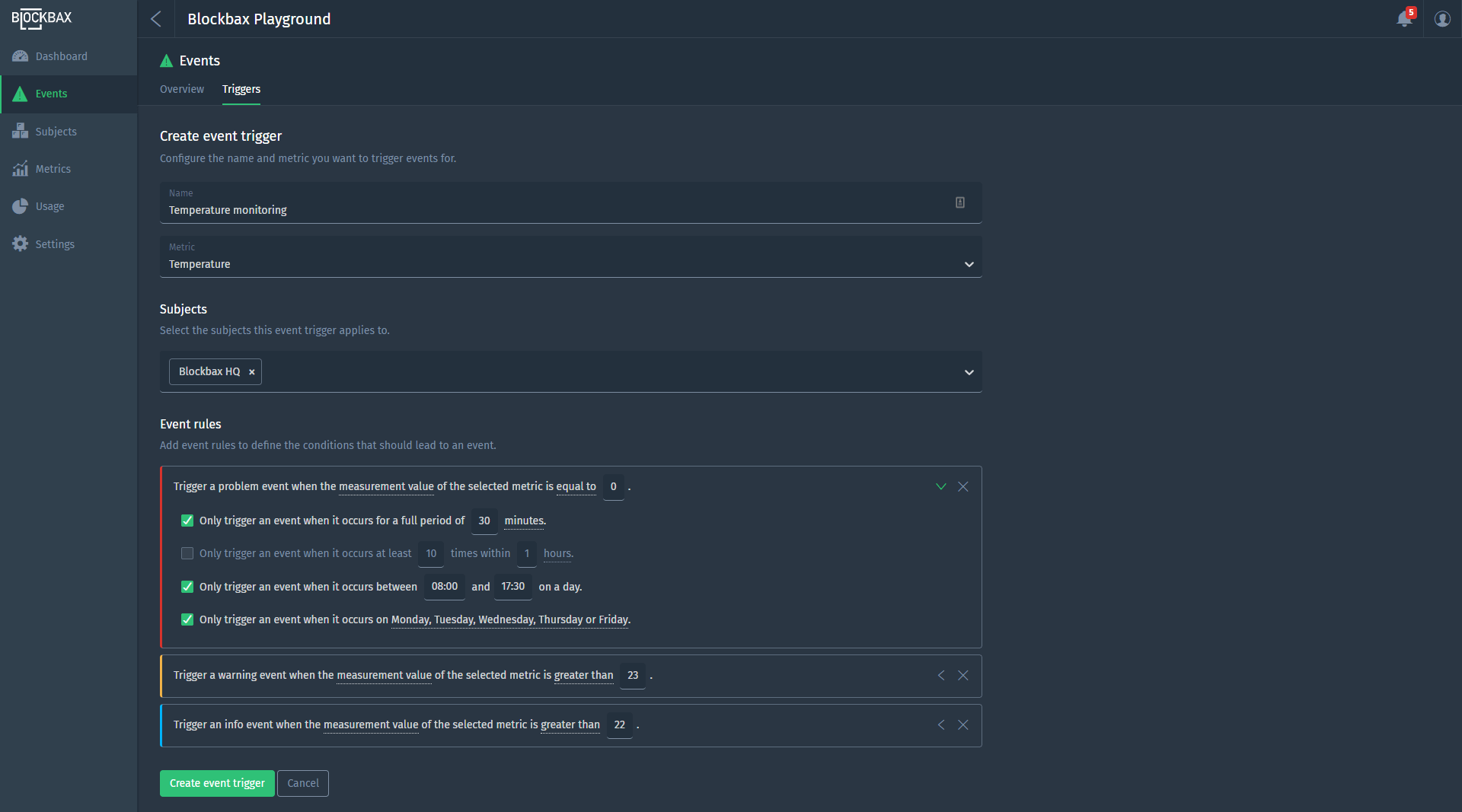
Task: Open Settings gear in sidebar
Action: click(54, 244)
